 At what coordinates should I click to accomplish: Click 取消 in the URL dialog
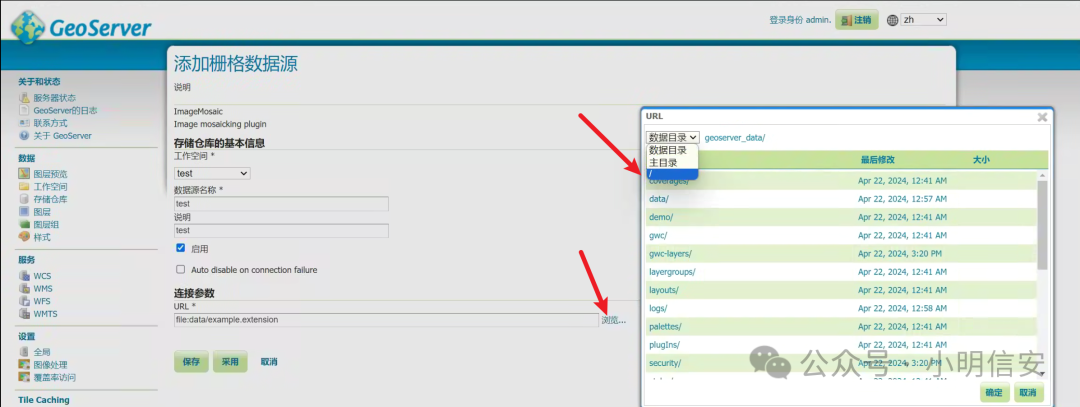pos(1028,393)
